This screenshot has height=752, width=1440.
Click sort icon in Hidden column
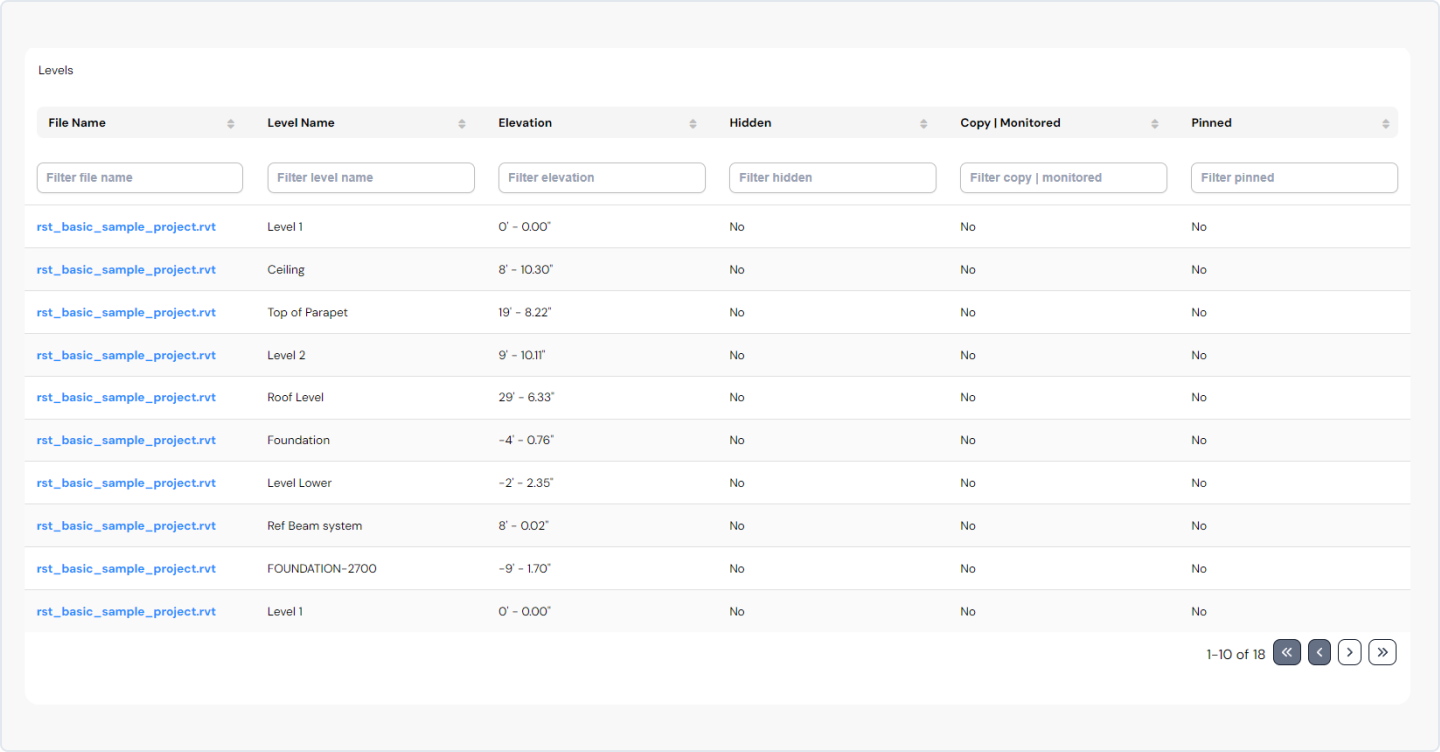tap(923, 123)
